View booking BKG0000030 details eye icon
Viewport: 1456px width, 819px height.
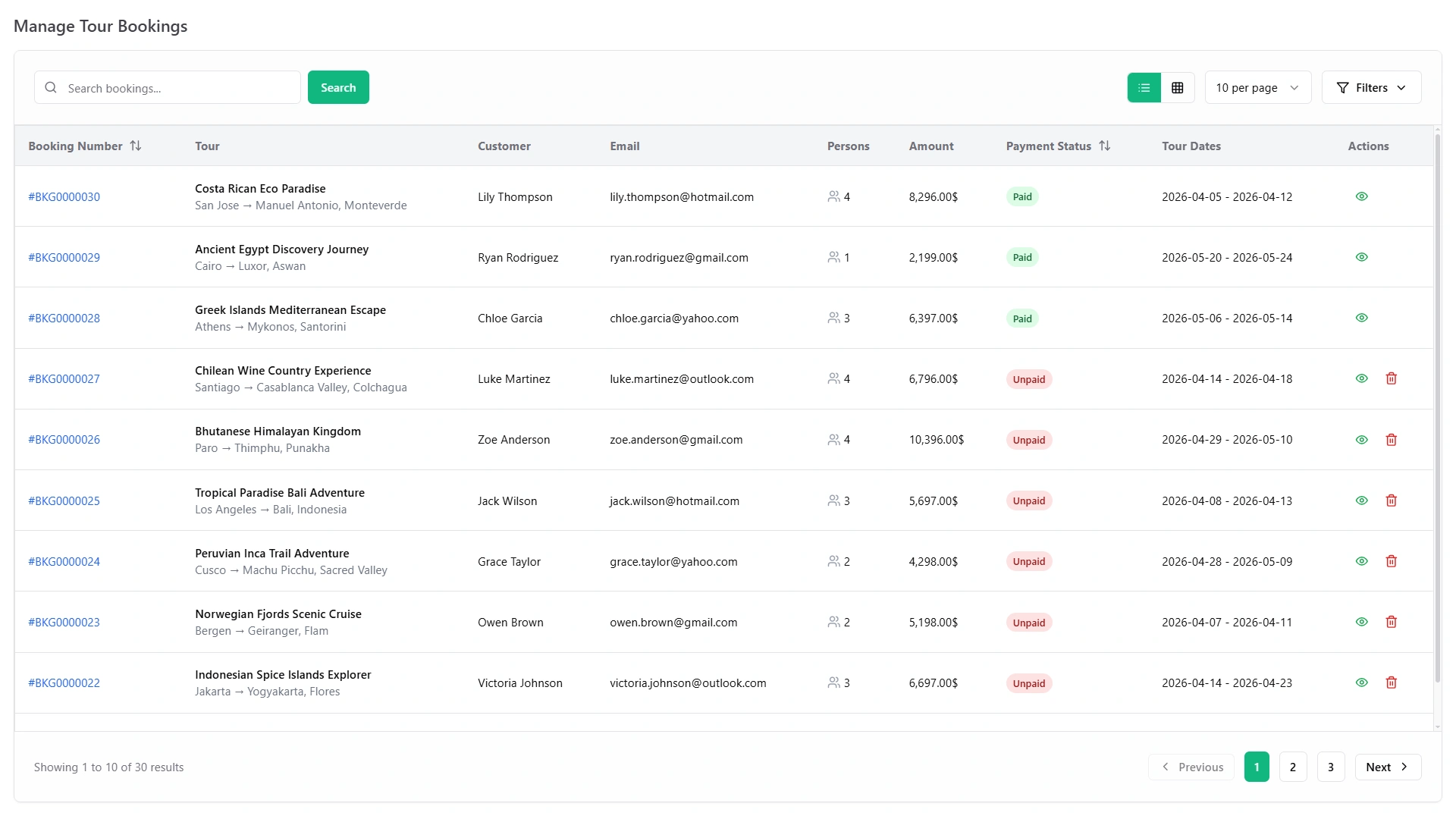point(1361,196)
